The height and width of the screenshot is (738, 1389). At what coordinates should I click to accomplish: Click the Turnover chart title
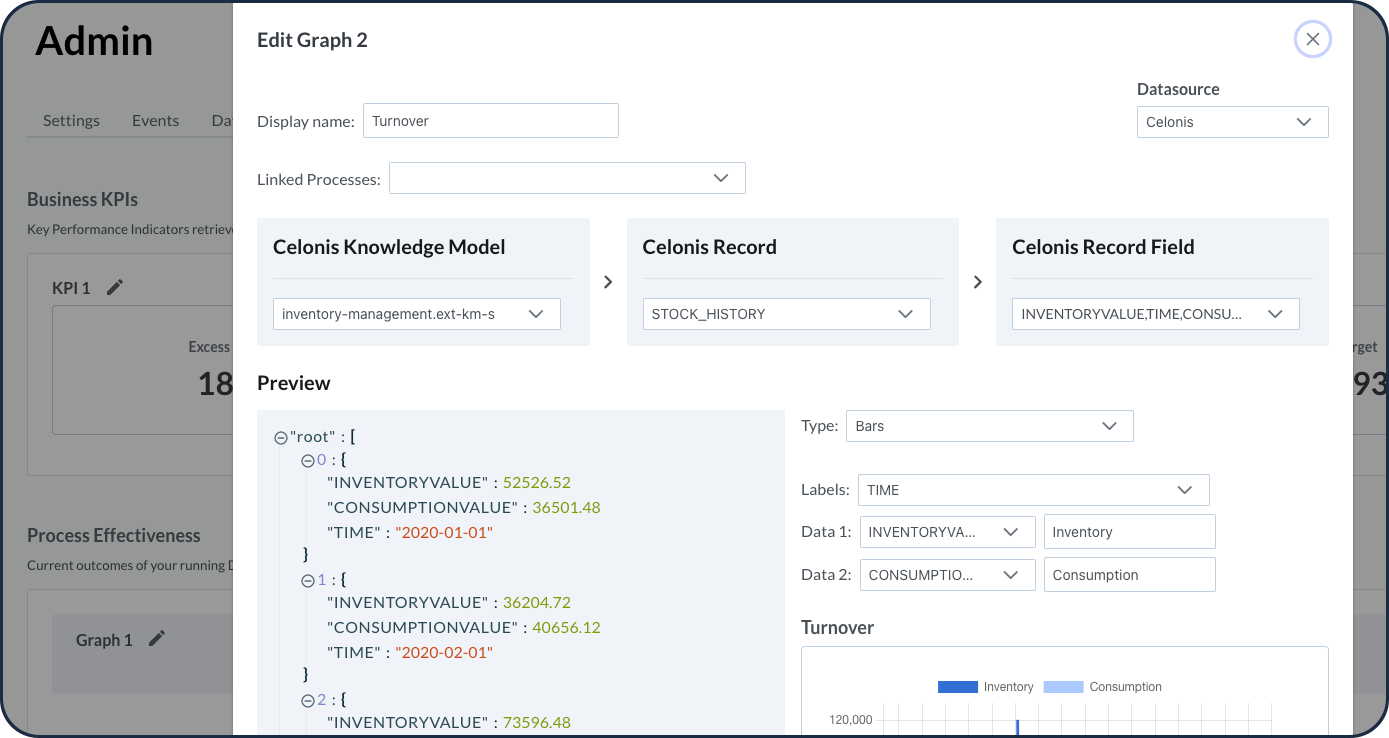pos(838,627)
